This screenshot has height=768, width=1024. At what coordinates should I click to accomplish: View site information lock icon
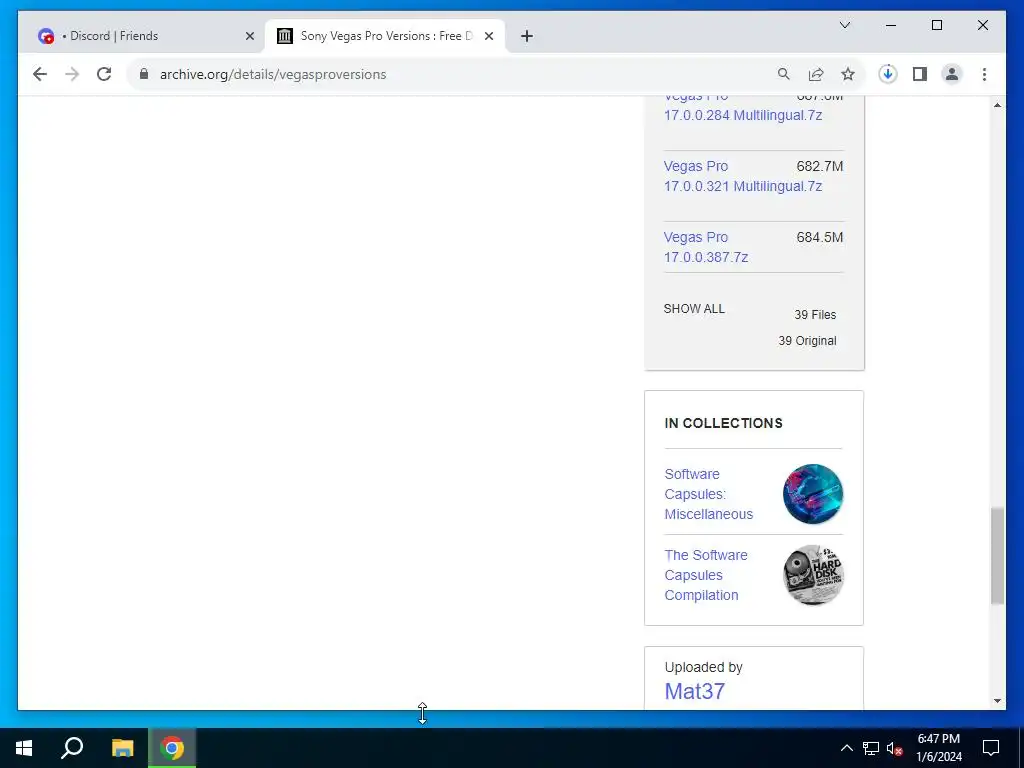(144, 74)
